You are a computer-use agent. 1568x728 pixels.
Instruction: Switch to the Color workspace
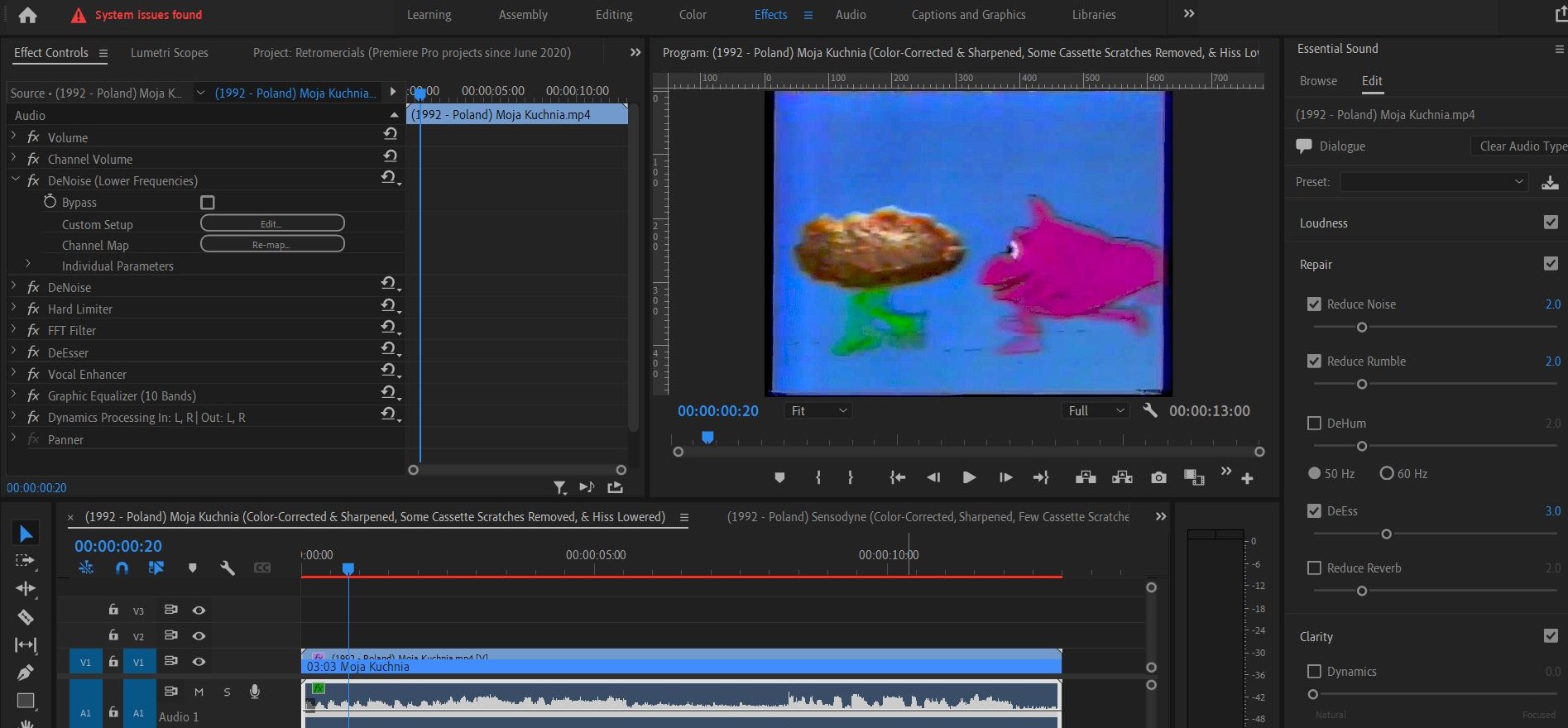tap(693, 15)
